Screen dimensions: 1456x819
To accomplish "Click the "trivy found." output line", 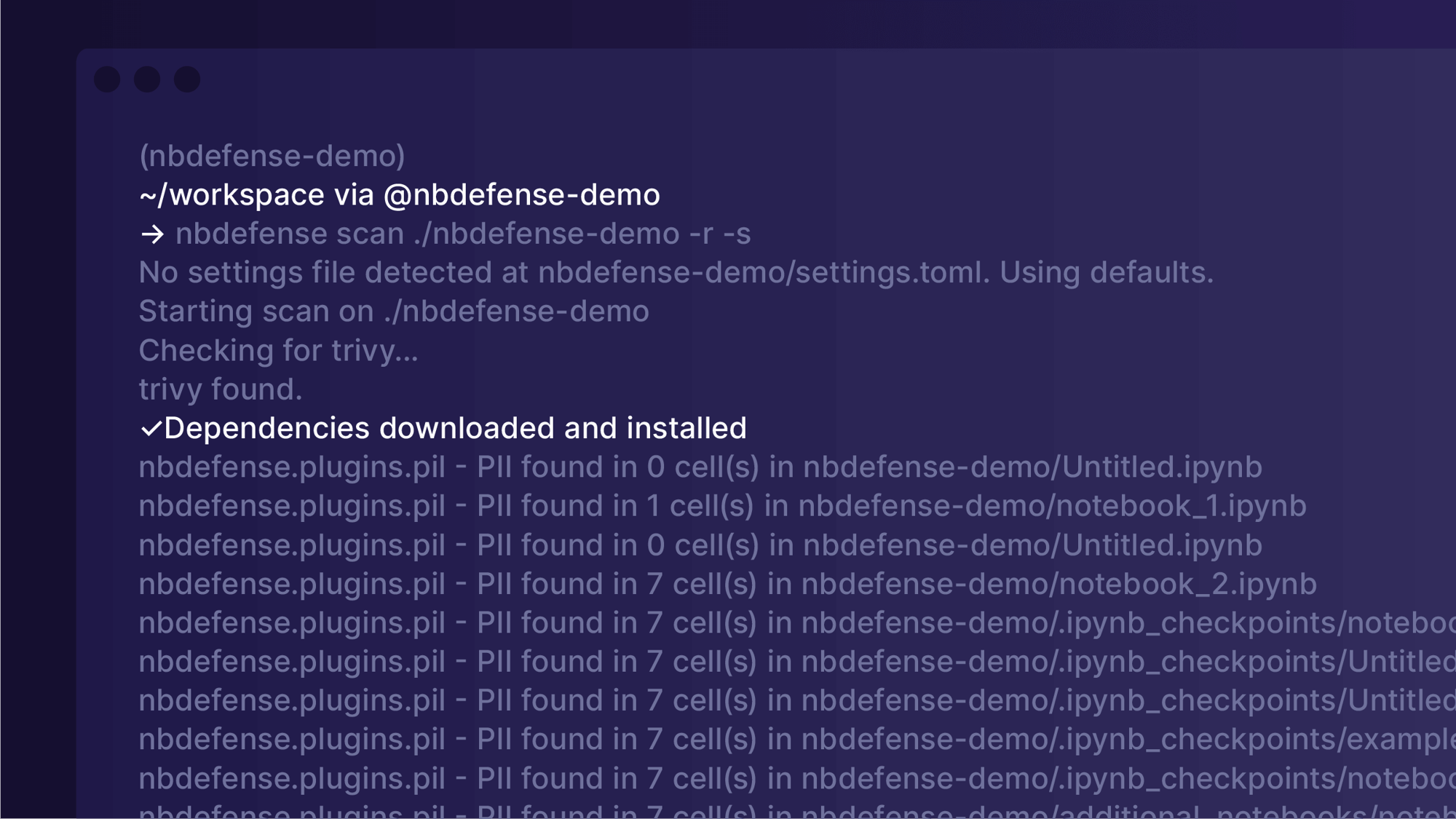I will 220,389.
